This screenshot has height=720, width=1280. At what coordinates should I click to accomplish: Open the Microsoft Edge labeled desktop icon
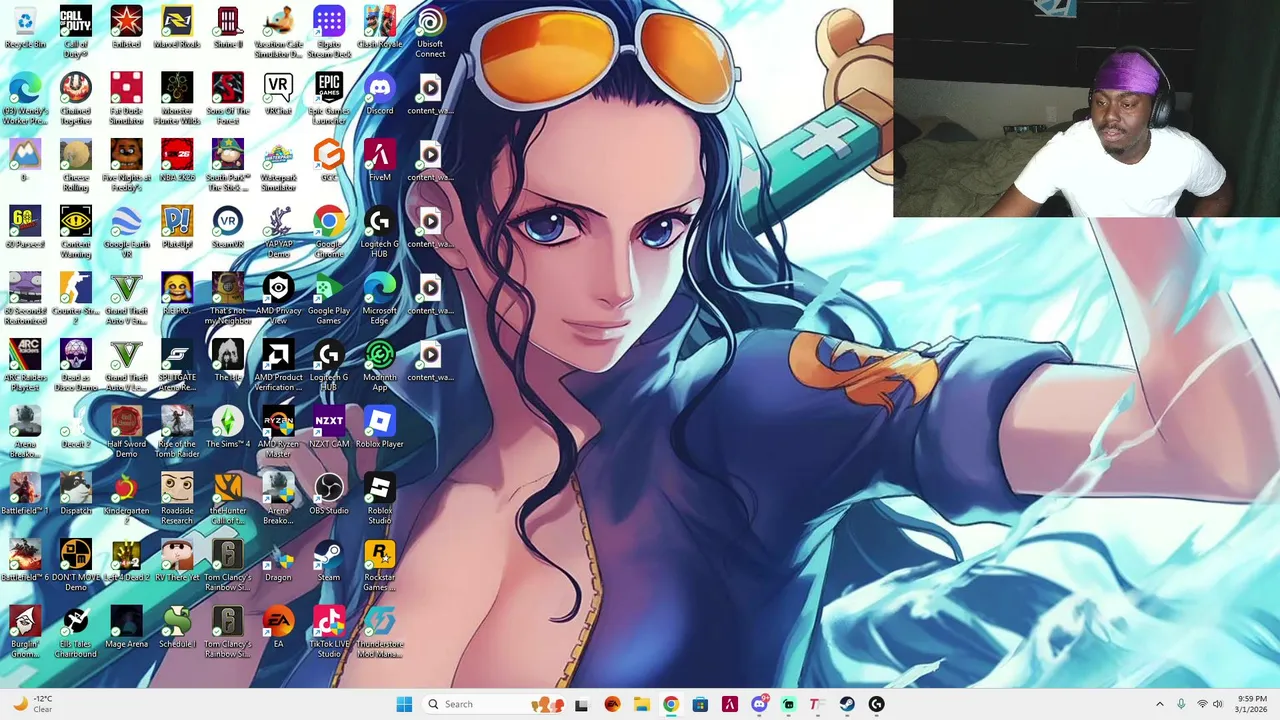click(x=379, y=299)
